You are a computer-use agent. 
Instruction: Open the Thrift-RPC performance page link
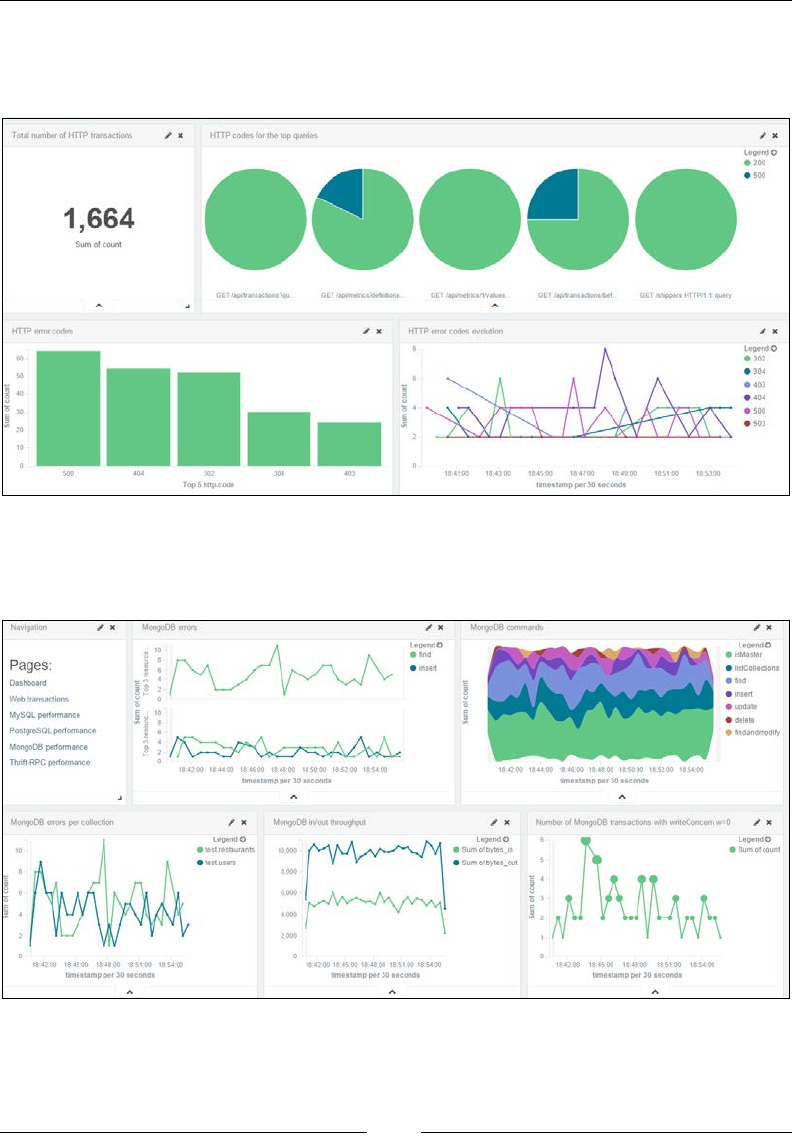50,763
